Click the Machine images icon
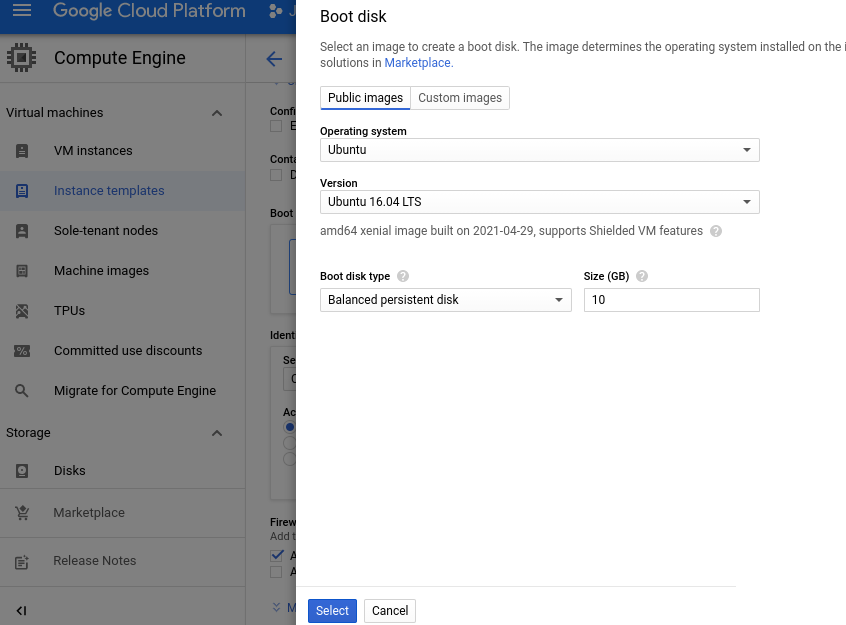 tap(22, 270)
